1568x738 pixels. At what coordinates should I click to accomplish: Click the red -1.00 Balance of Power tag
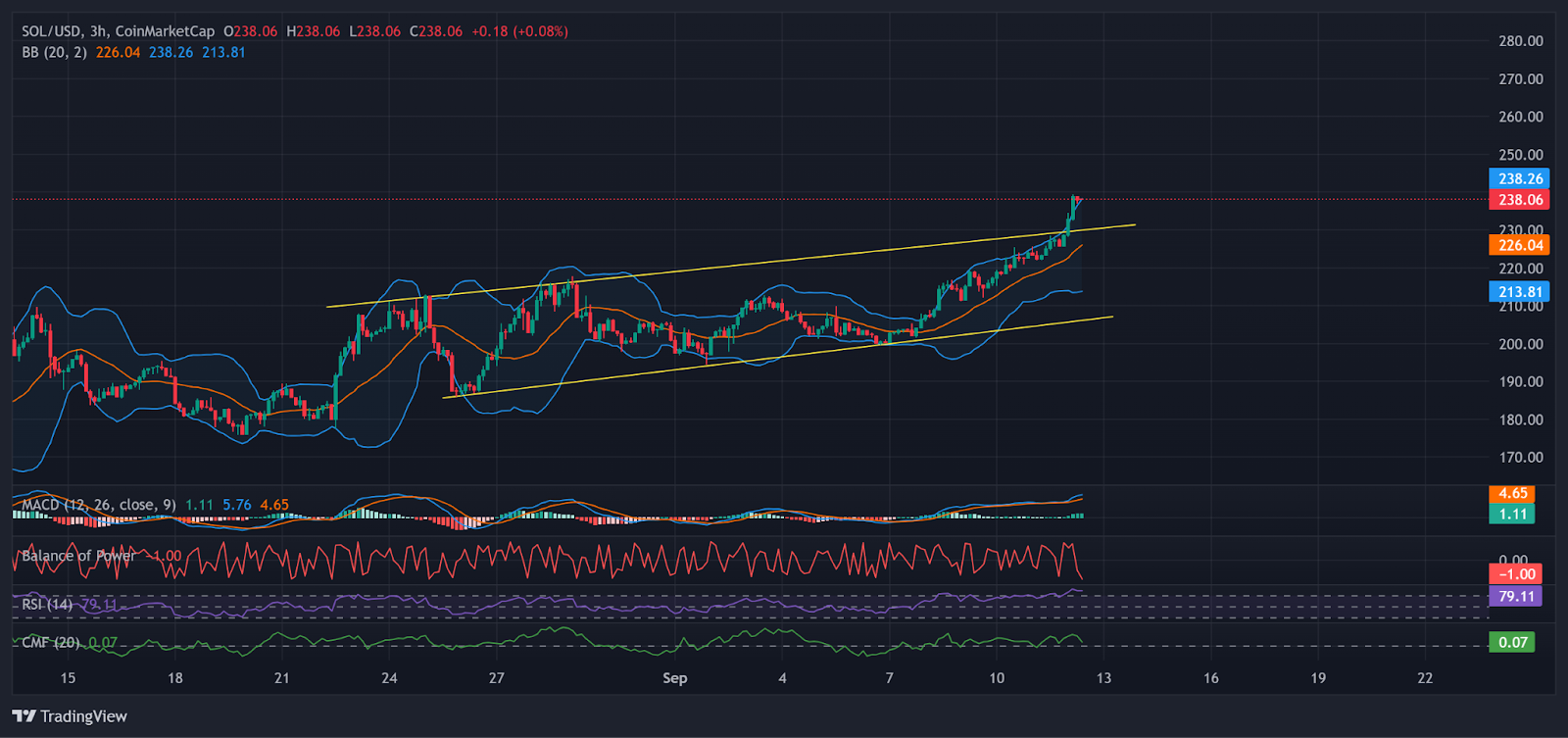tap(1515, 574)
